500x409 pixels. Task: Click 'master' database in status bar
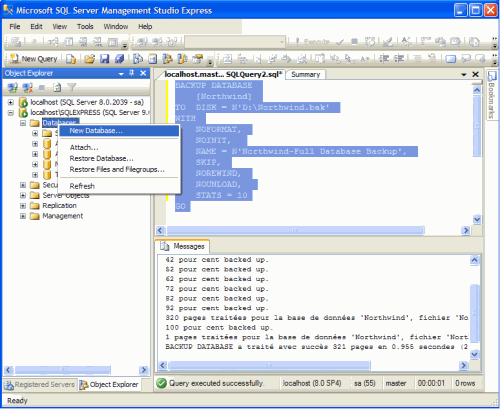[x=396, y=383]
